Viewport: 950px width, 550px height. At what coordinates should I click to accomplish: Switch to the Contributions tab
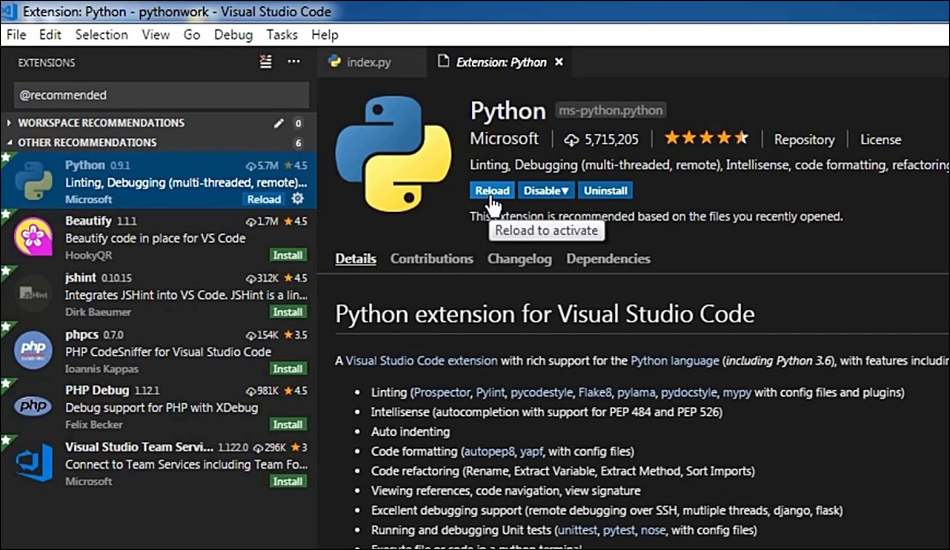click(431, 259)
